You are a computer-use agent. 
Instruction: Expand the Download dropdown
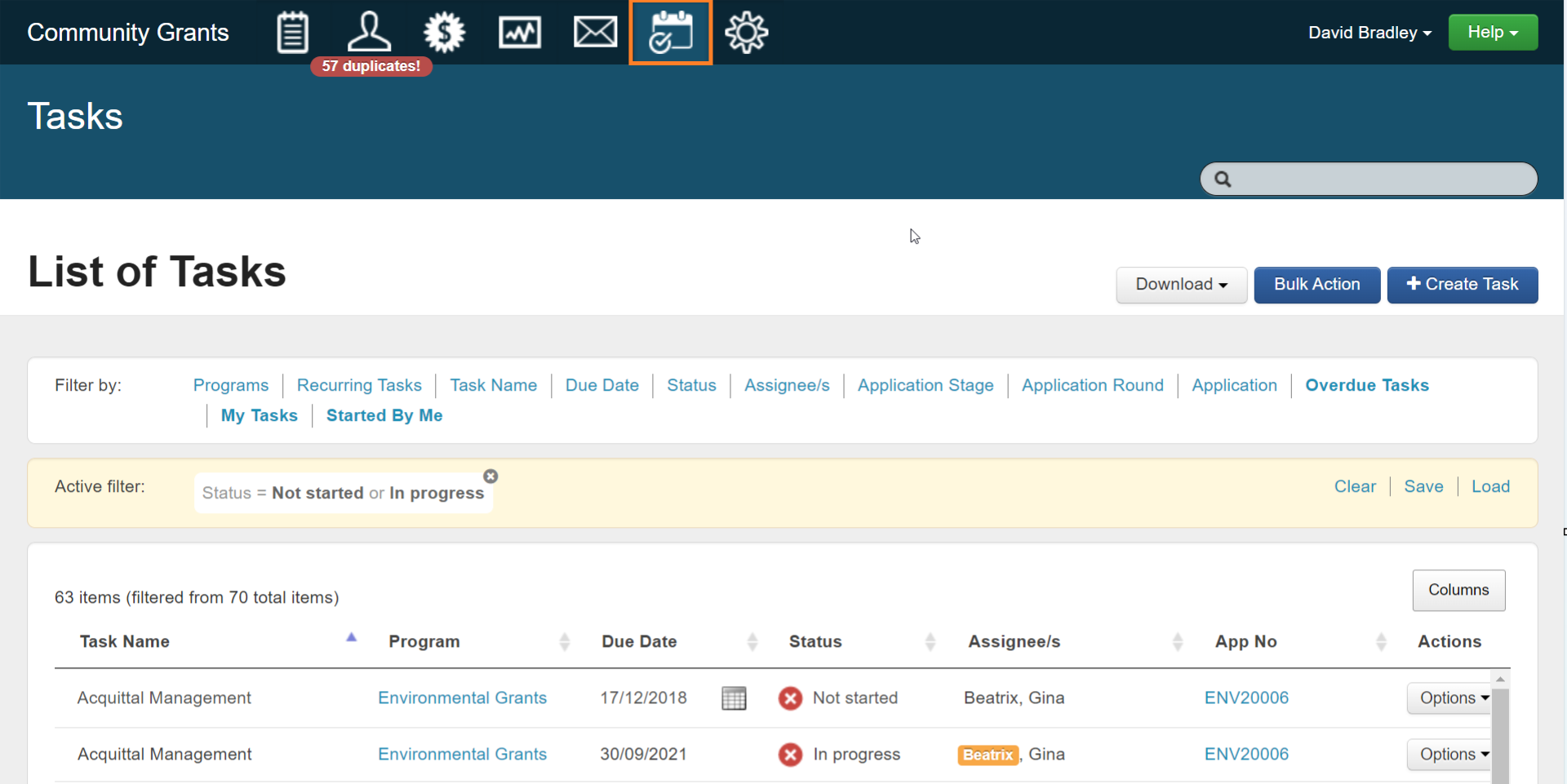click(x=1181, y=285)
